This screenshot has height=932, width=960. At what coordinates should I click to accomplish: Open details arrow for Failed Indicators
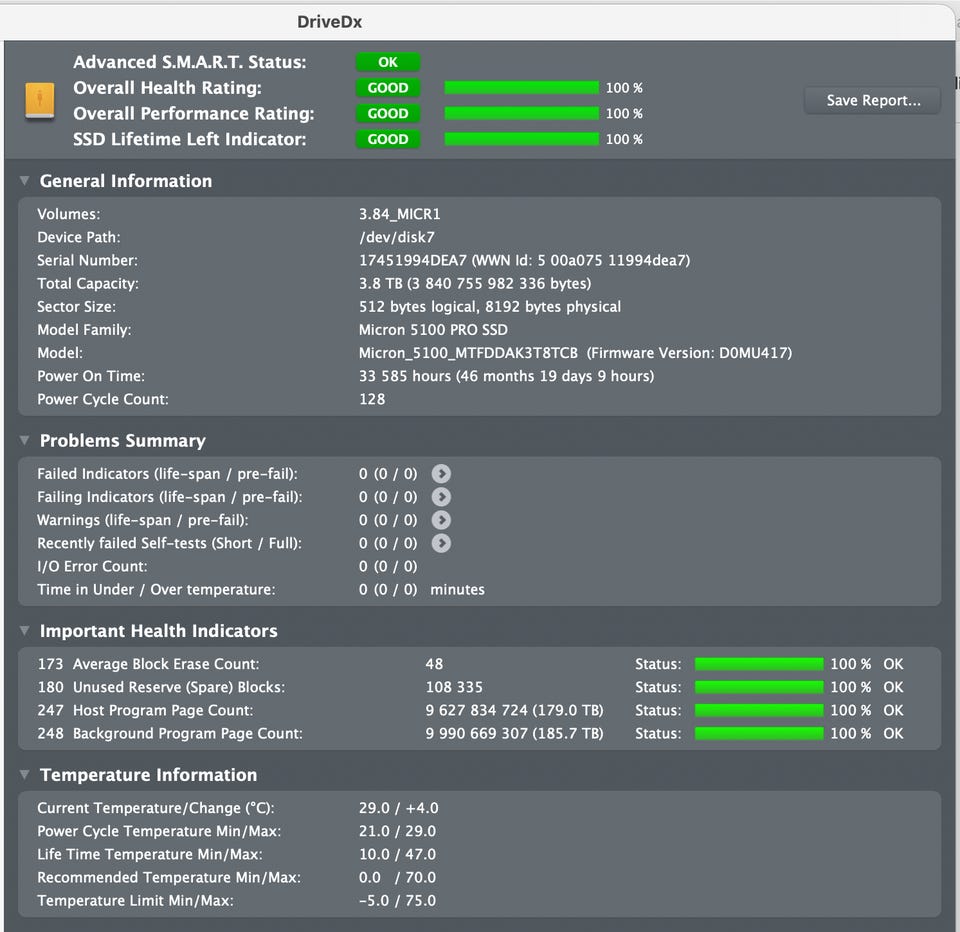pos(441,473)
